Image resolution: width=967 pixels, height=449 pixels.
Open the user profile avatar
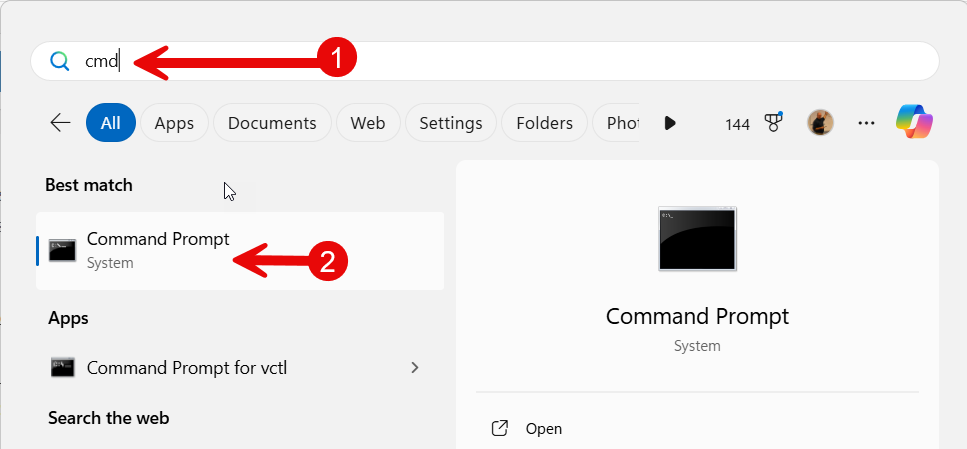point(820,123)
